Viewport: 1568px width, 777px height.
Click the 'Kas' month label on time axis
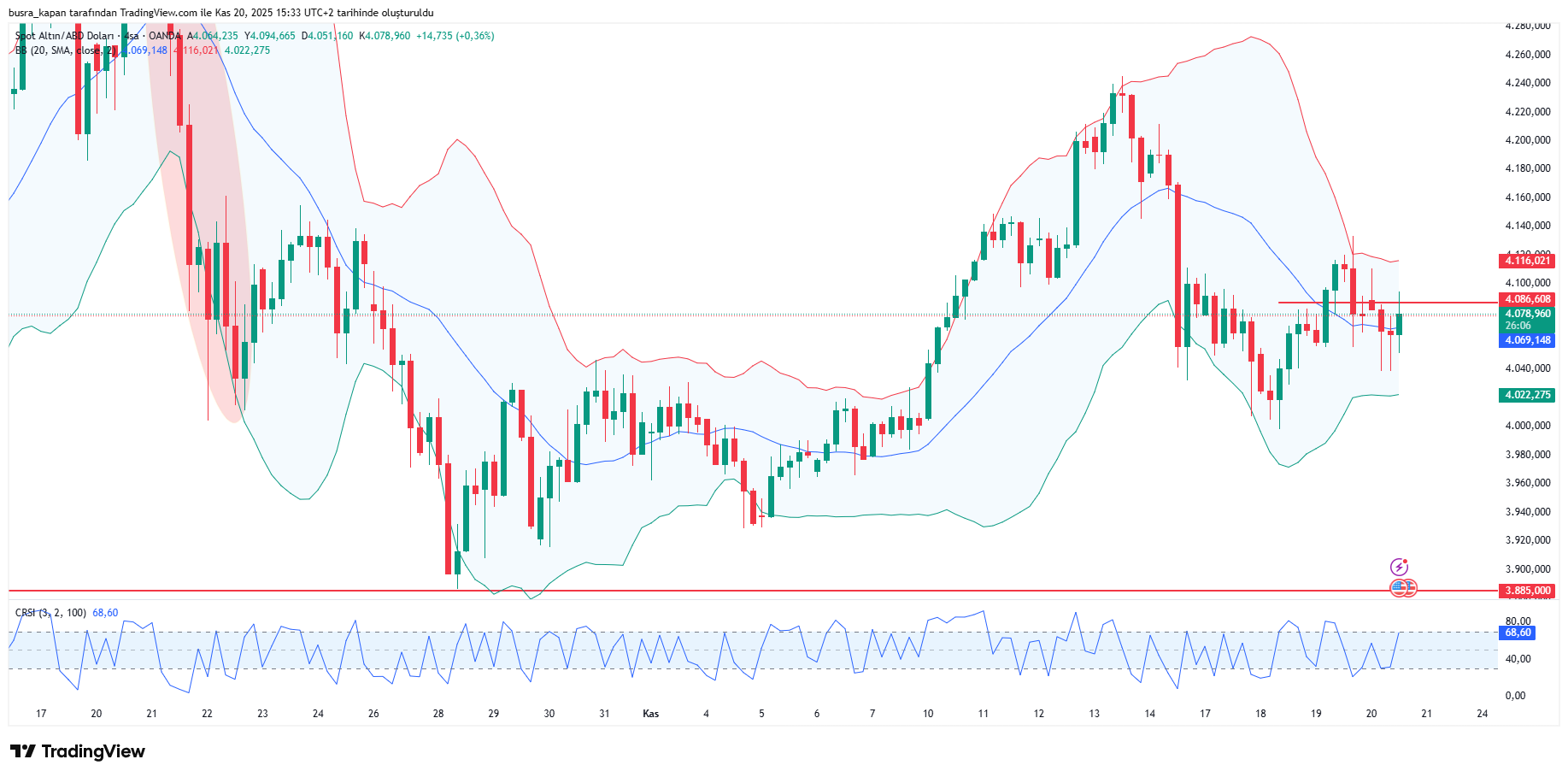point(650,714)
